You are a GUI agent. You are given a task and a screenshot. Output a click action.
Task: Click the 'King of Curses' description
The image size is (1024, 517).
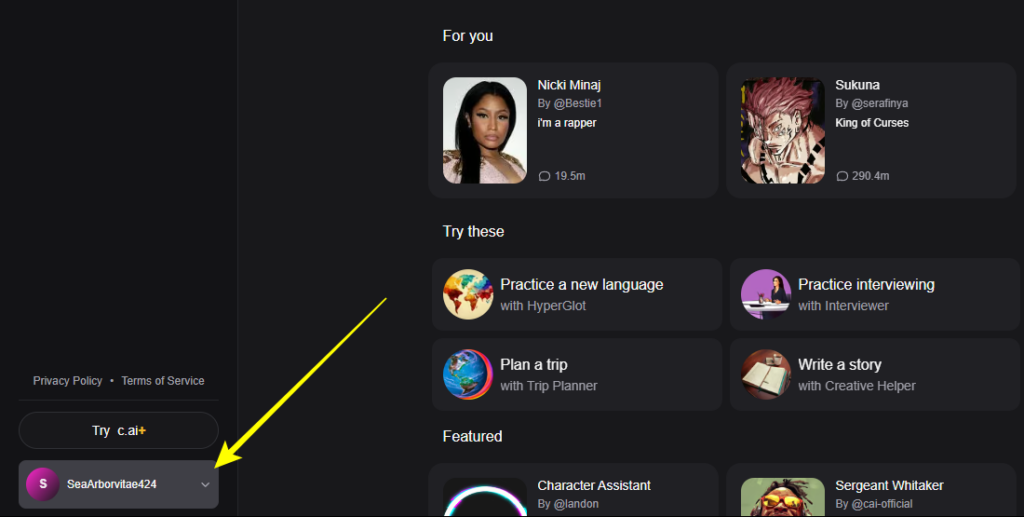872,123
